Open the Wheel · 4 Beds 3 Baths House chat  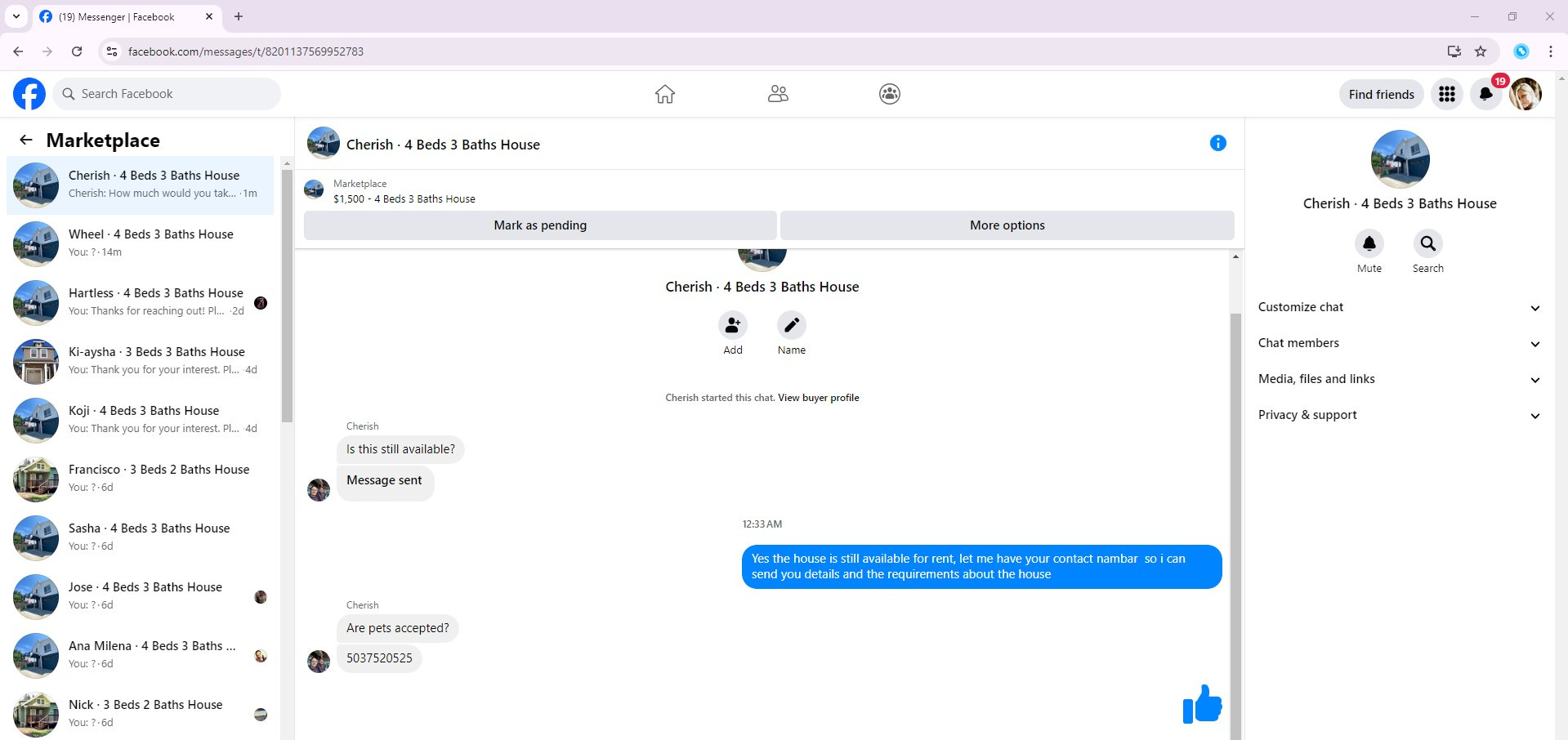(141, 244)
